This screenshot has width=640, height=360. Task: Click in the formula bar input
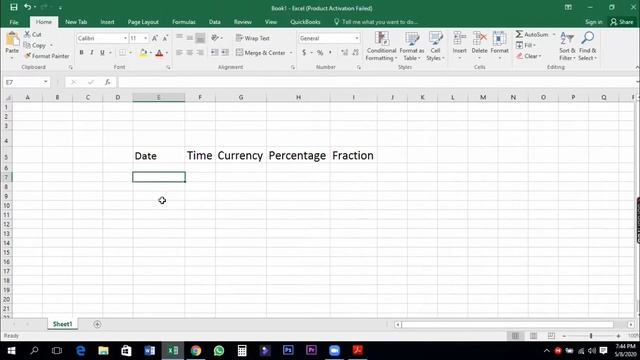(x=378, y=82)
